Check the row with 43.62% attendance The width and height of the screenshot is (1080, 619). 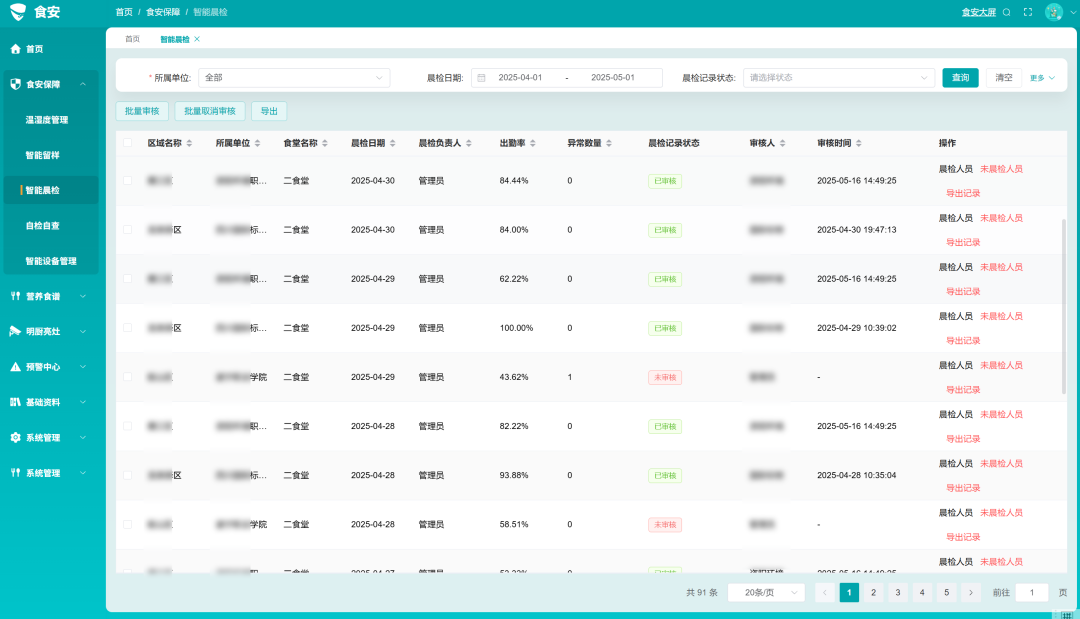127,377
